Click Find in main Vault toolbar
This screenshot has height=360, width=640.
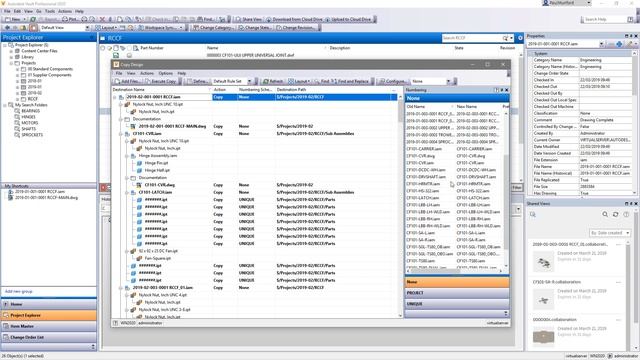pyautogui.click(x=206, y=19)
